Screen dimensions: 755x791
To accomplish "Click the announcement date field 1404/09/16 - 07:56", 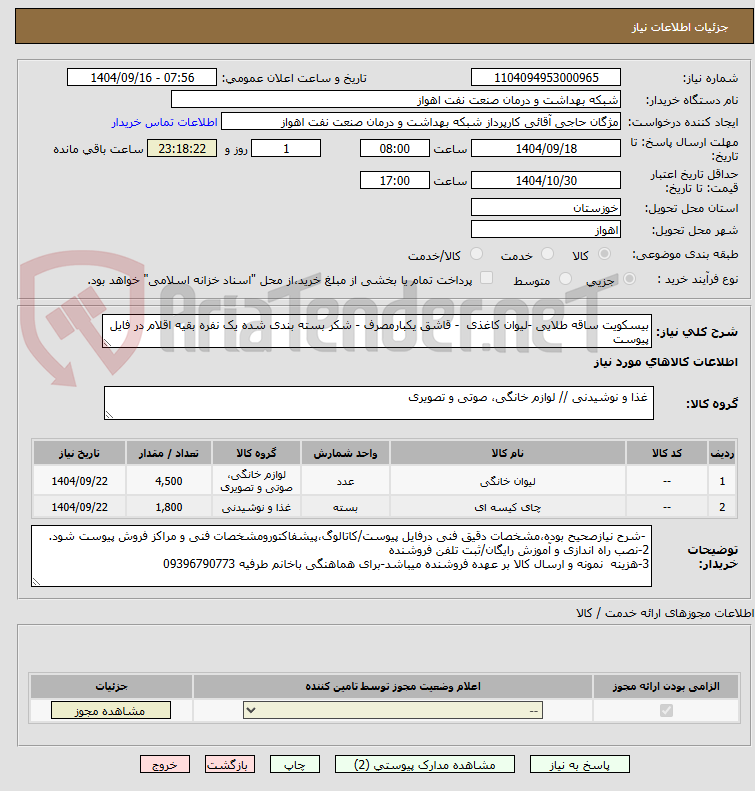I will 142,78.
